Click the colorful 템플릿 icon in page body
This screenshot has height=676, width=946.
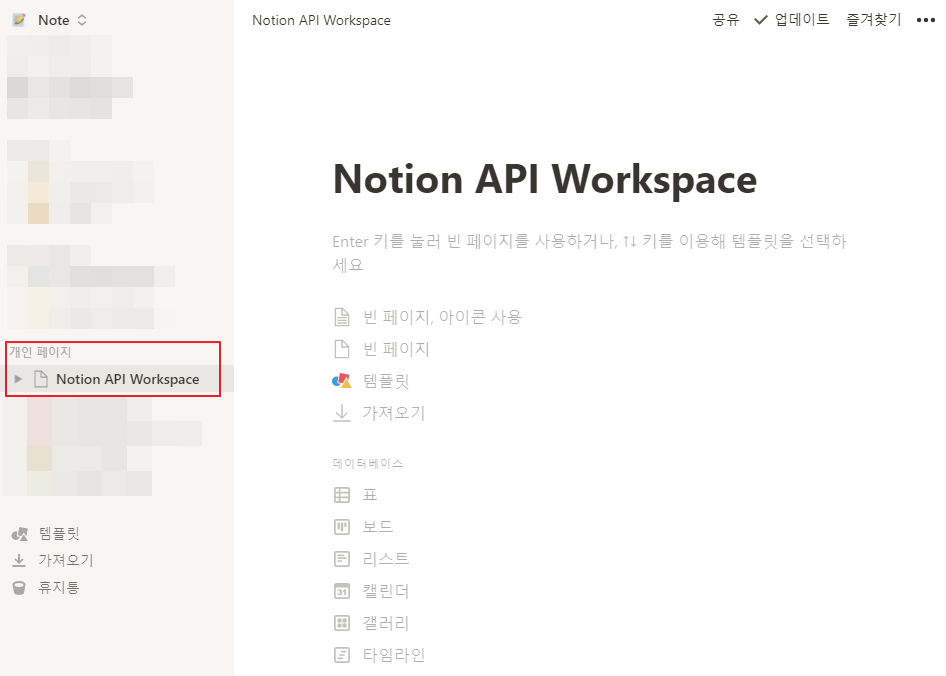click(x=341, y=381)
